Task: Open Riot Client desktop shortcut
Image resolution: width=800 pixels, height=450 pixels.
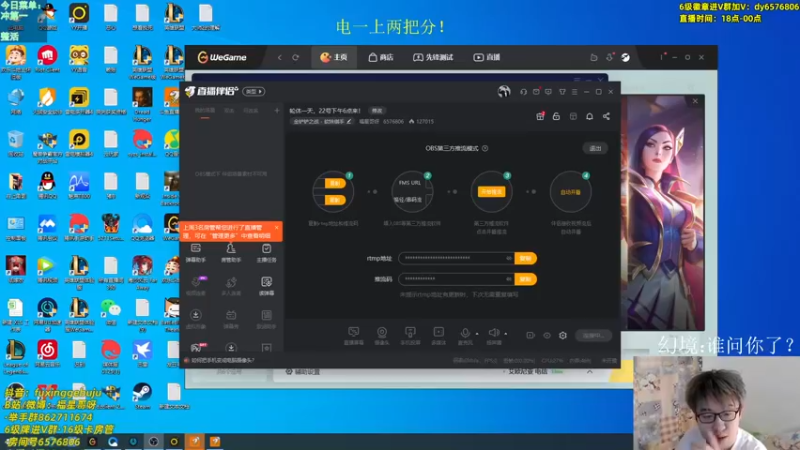Action: coord(47,59)
